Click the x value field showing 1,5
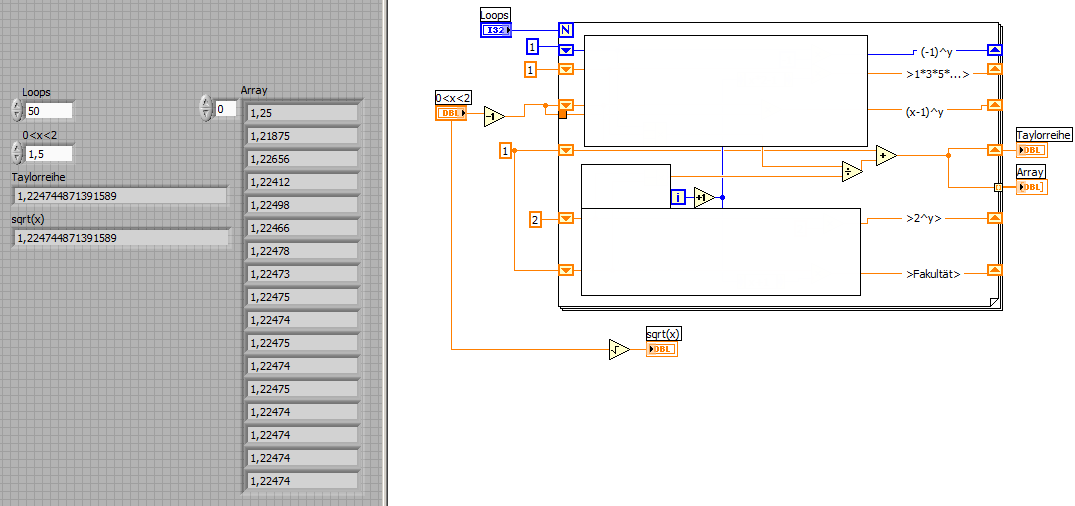The height and width of the screenshot is (506, 1075). 49,154
